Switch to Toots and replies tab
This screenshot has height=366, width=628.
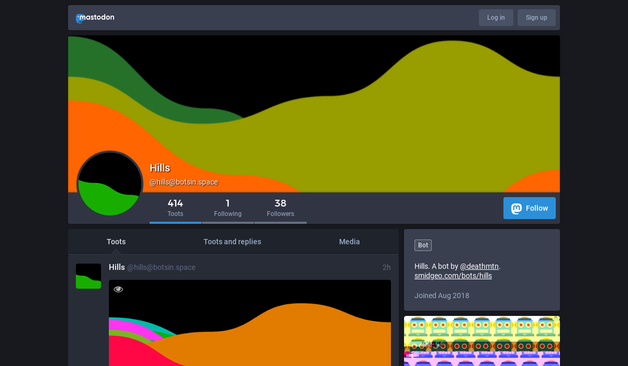point(232,242)
